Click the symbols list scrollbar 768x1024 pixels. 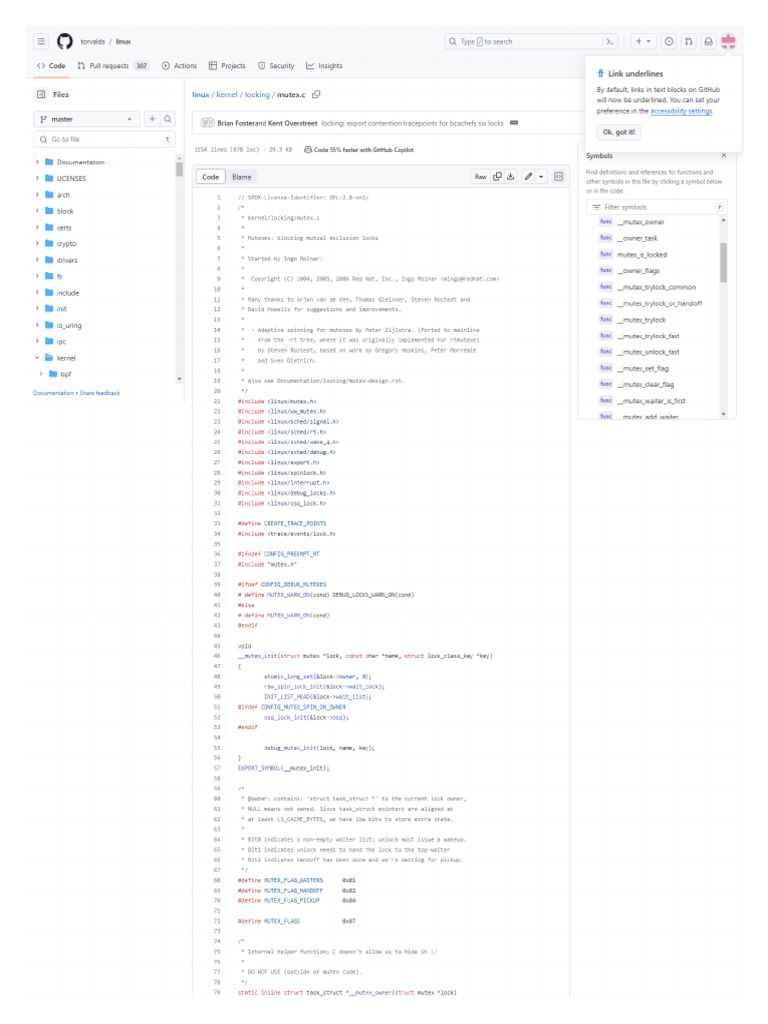coord(723,263)
